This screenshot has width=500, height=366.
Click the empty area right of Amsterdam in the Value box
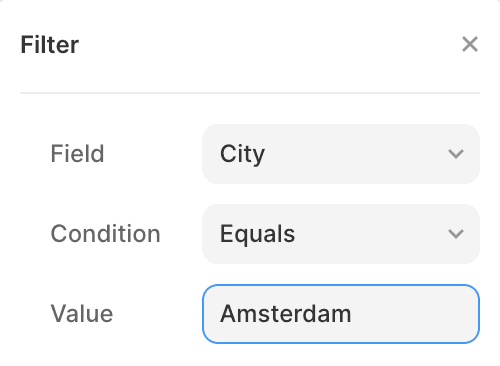coord(413,314)
